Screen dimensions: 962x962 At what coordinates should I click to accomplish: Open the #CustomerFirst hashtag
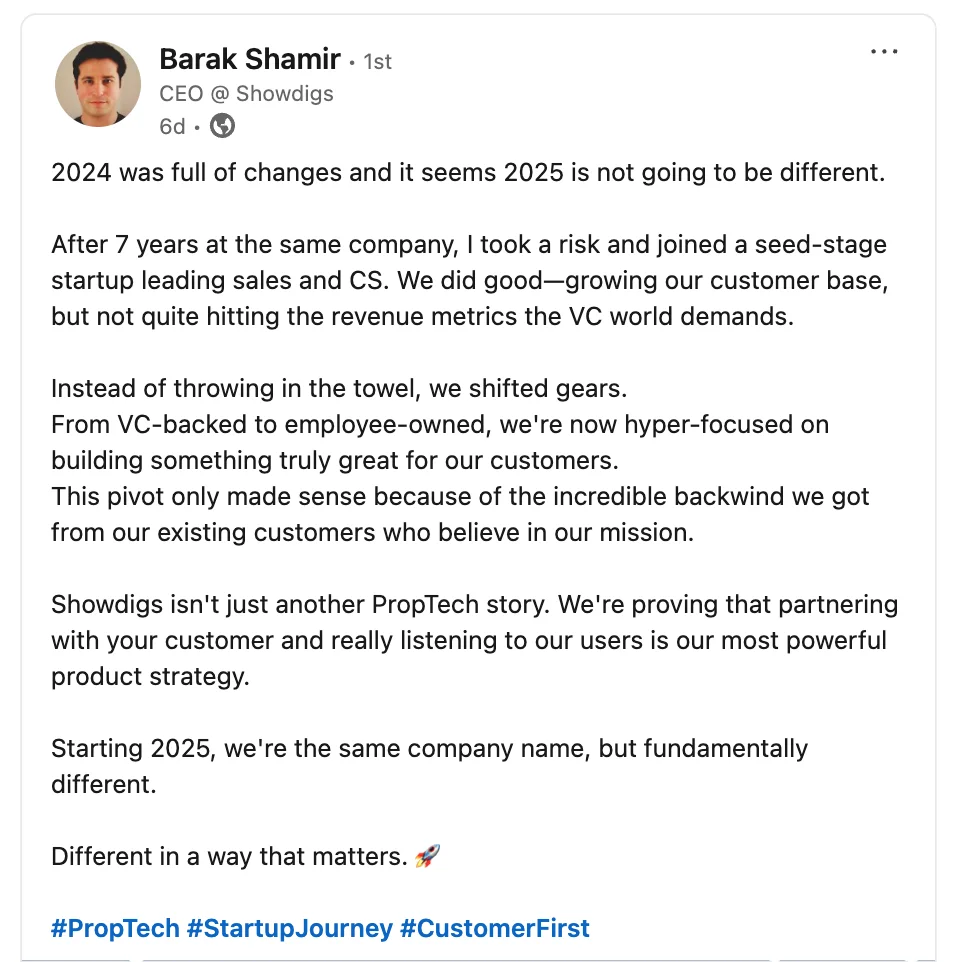[494, 928]
